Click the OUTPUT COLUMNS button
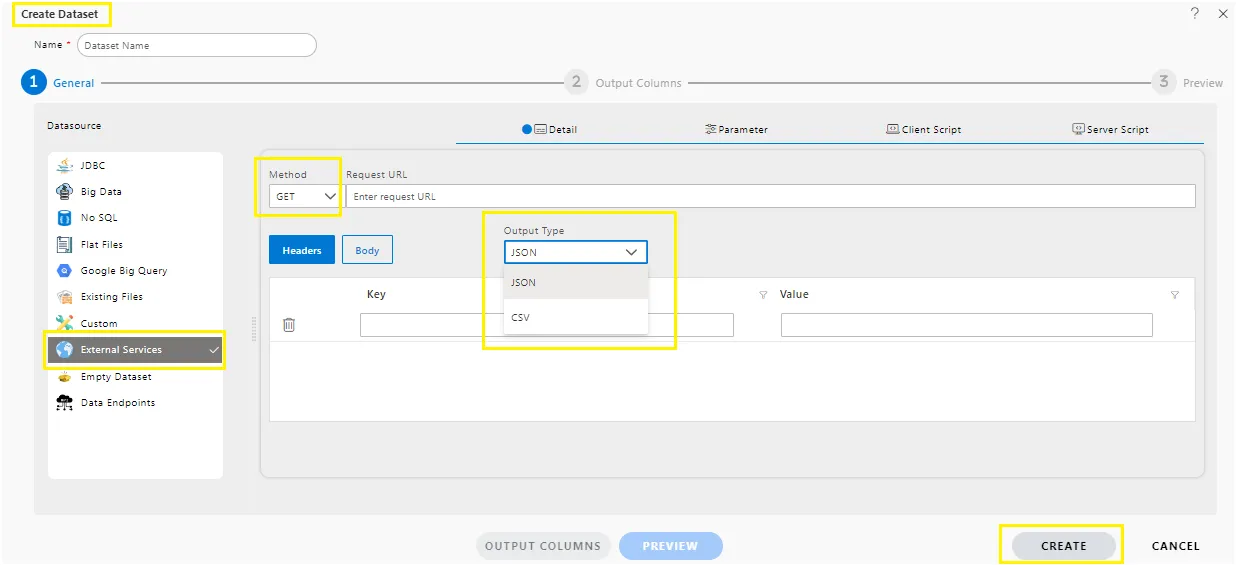This screenshot has height=565, width=1237. [x=543, y=546]
